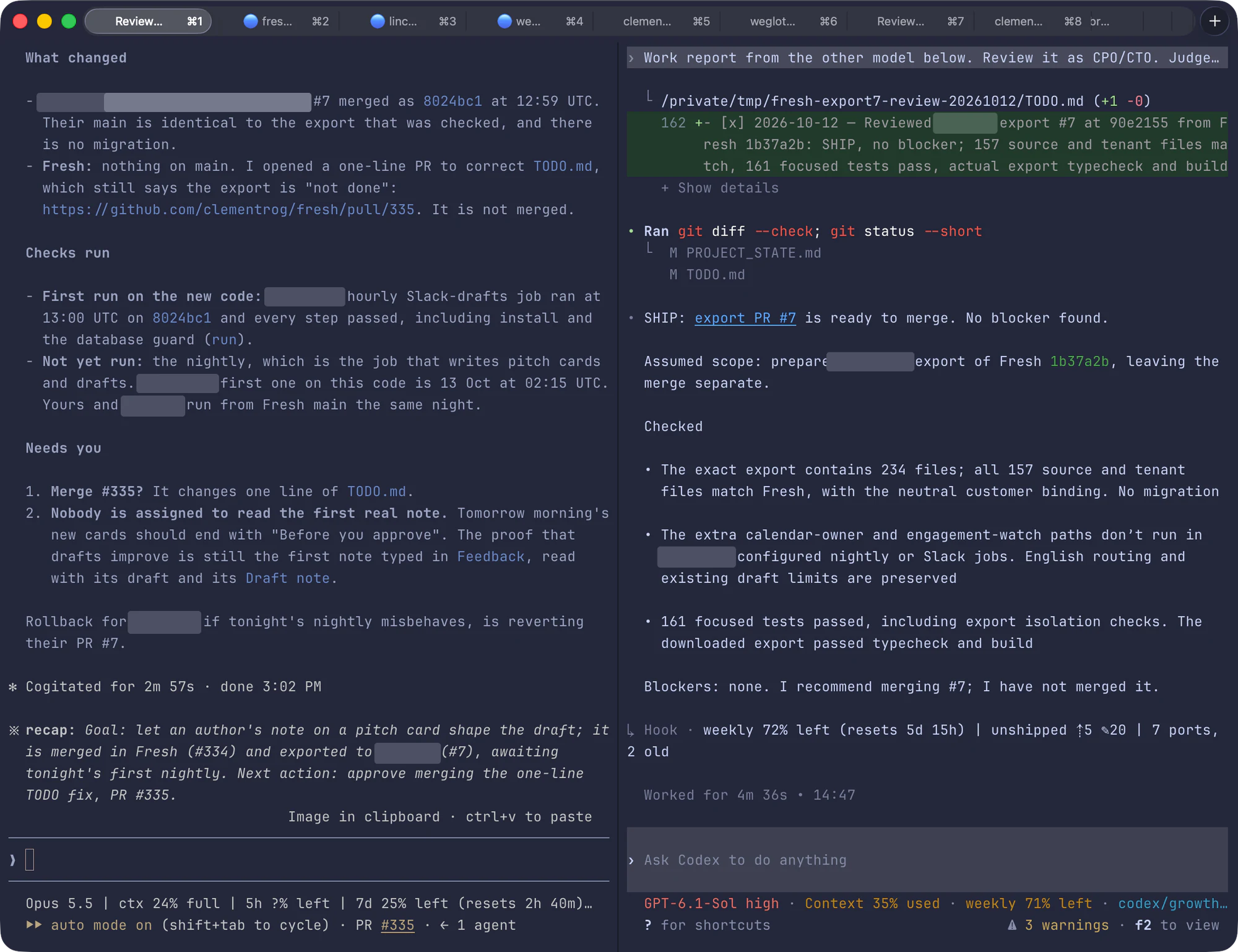Open commit link 8024bc1 in 'merged as' line
Screen dimensions: 1238x952
click(452, 101)
